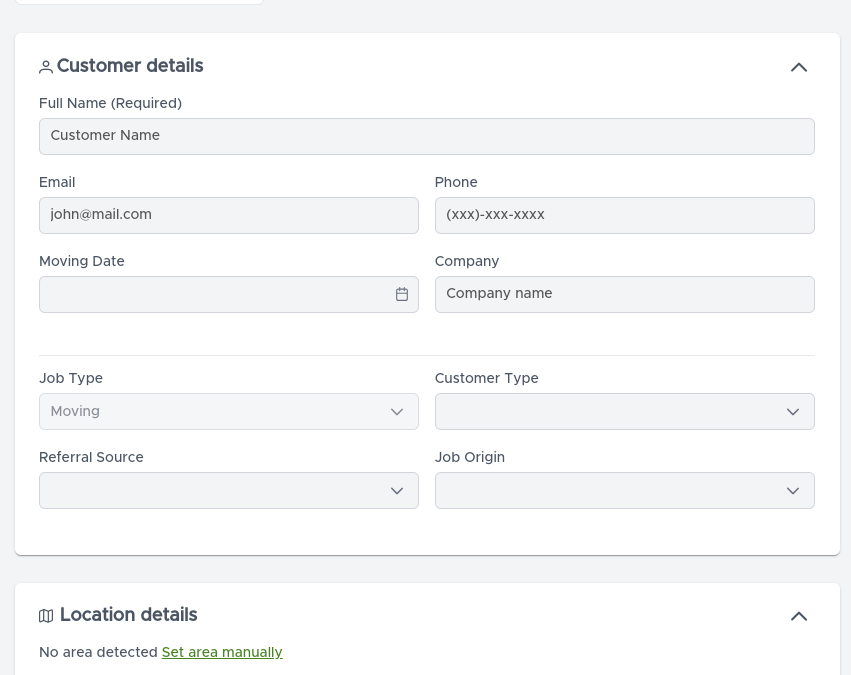Image resolution: width=851 pixels, height=675 pixels.
Task: Click the Job Origin chevron arrow
Action: 793,491
